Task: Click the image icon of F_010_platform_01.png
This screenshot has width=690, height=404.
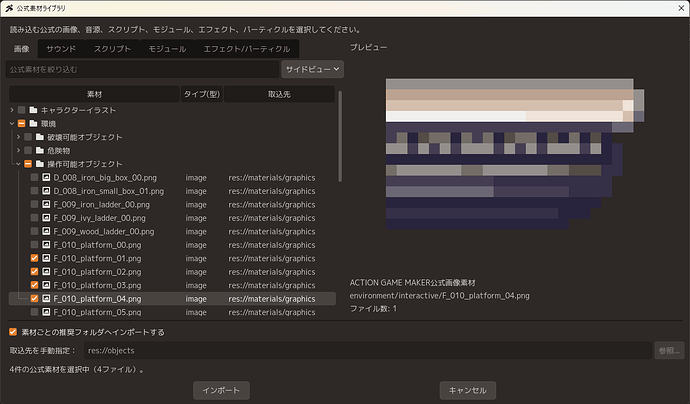Action: click(46, 258)
